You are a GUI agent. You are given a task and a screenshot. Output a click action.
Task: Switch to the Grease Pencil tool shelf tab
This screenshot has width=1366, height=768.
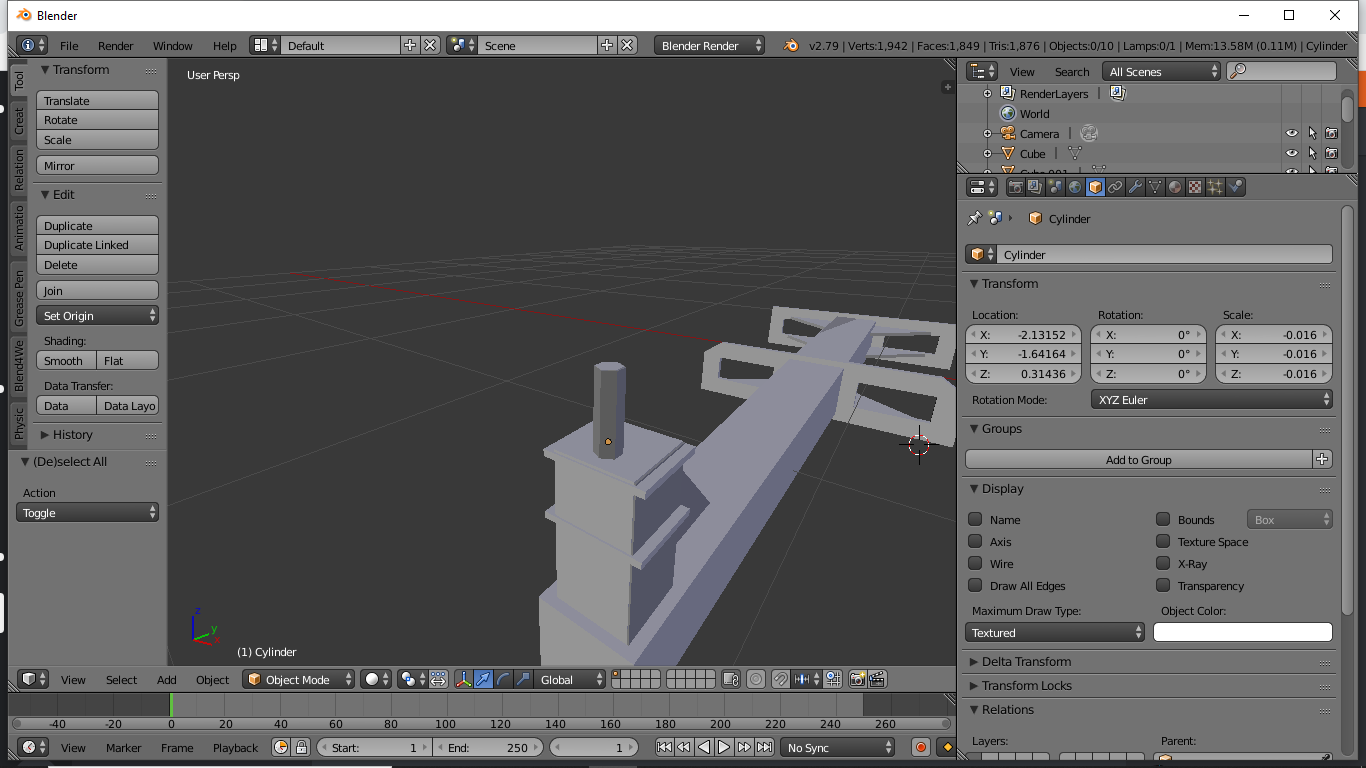tap(18, 297)
